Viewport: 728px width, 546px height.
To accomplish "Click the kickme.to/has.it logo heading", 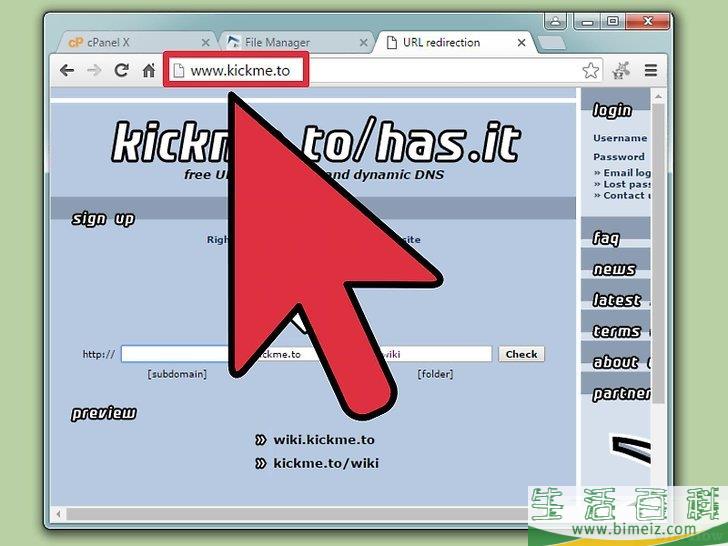I will 316,142.
